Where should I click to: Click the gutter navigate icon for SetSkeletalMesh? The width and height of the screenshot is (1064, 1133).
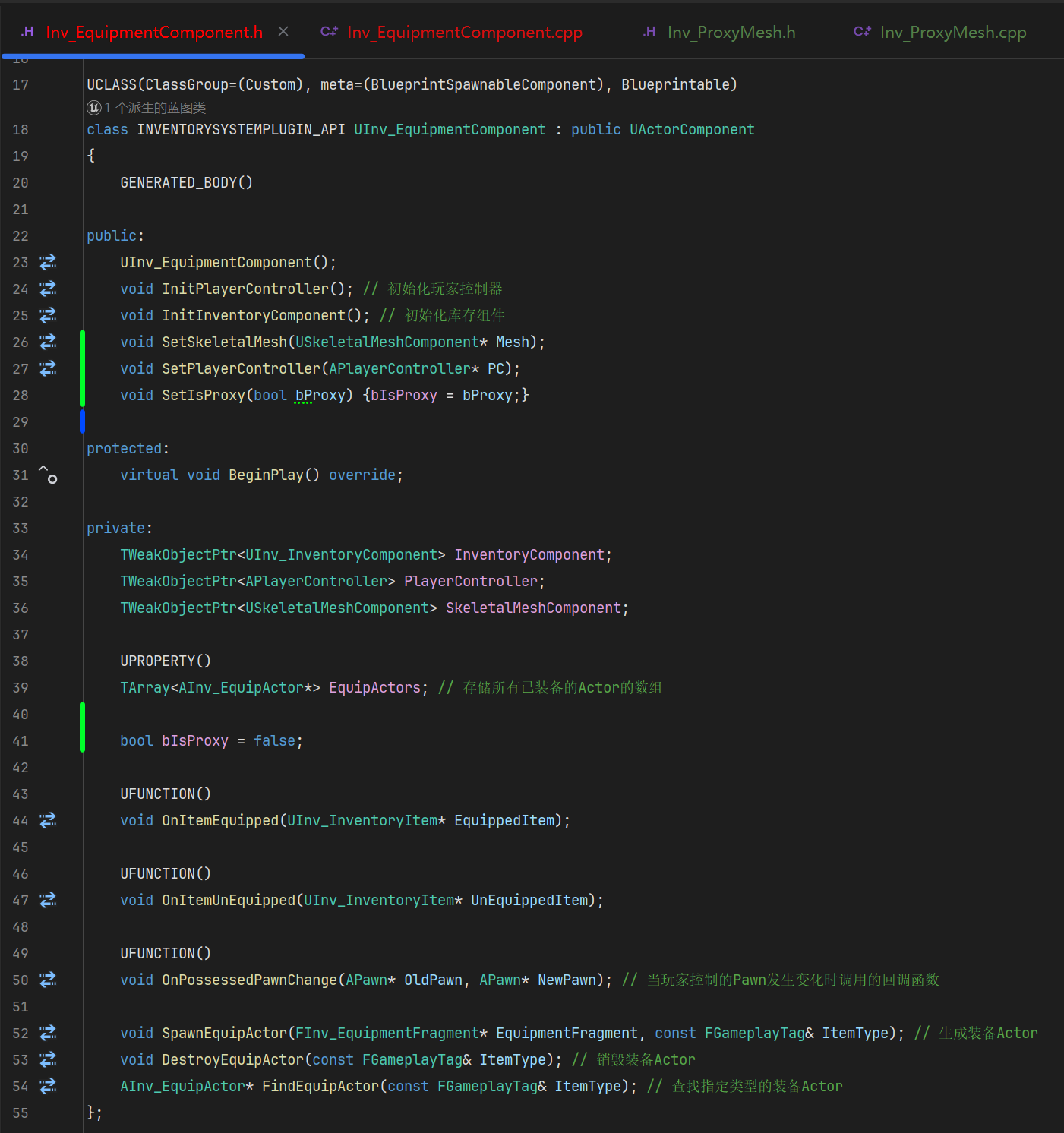(x=48, y=342)
